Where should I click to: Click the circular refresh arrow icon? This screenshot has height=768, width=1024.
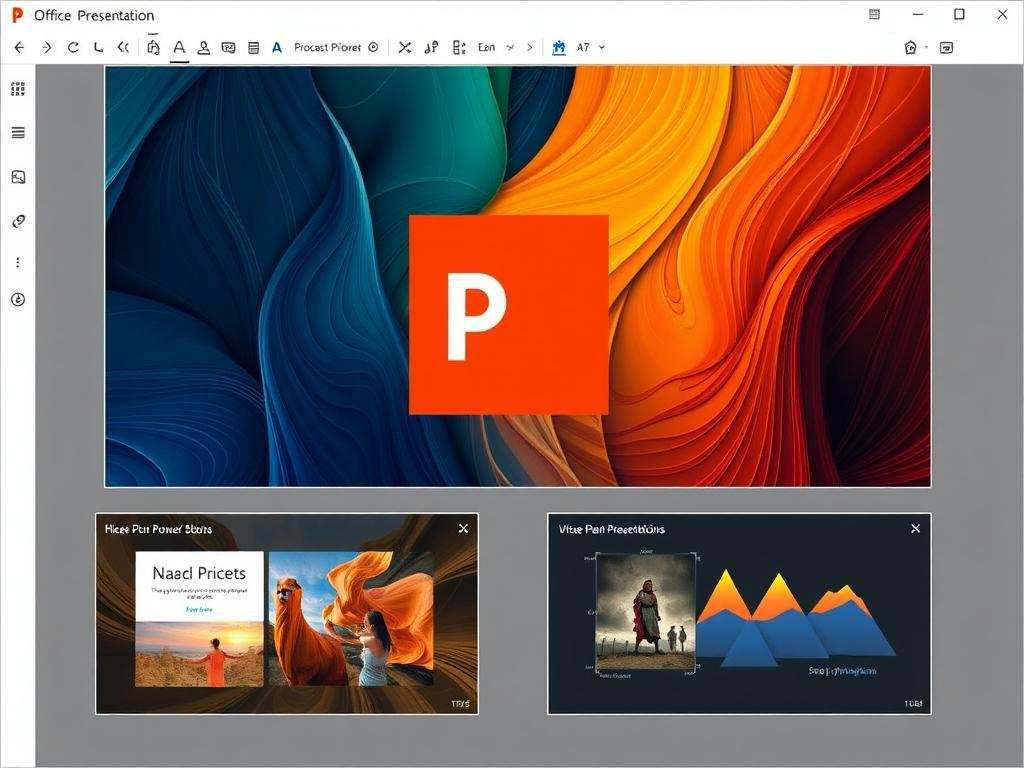73,48
